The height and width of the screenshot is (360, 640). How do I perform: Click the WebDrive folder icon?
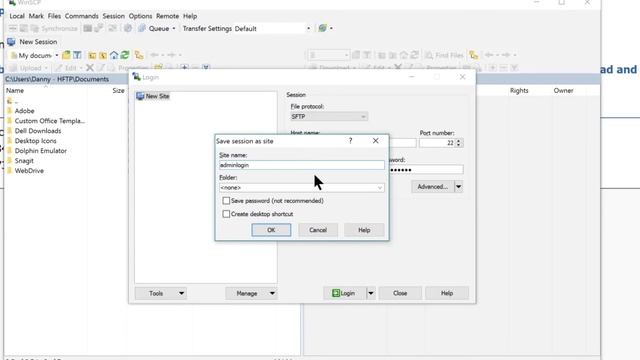click(9, 171)
